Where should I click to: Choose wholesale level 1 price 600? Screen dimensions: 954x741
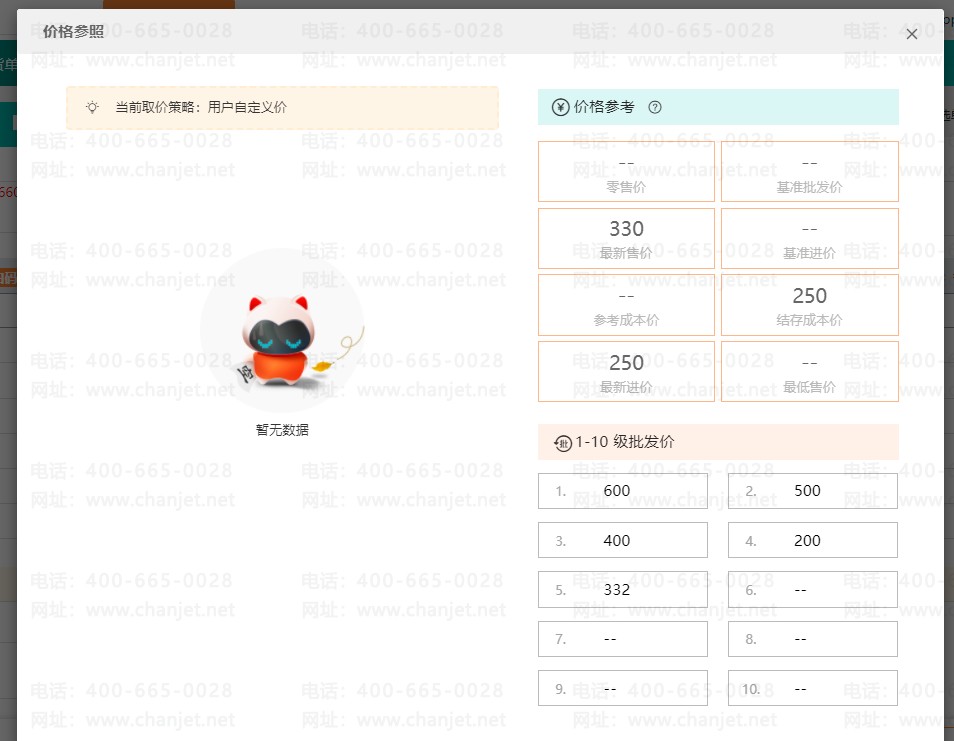click(622, 491)
